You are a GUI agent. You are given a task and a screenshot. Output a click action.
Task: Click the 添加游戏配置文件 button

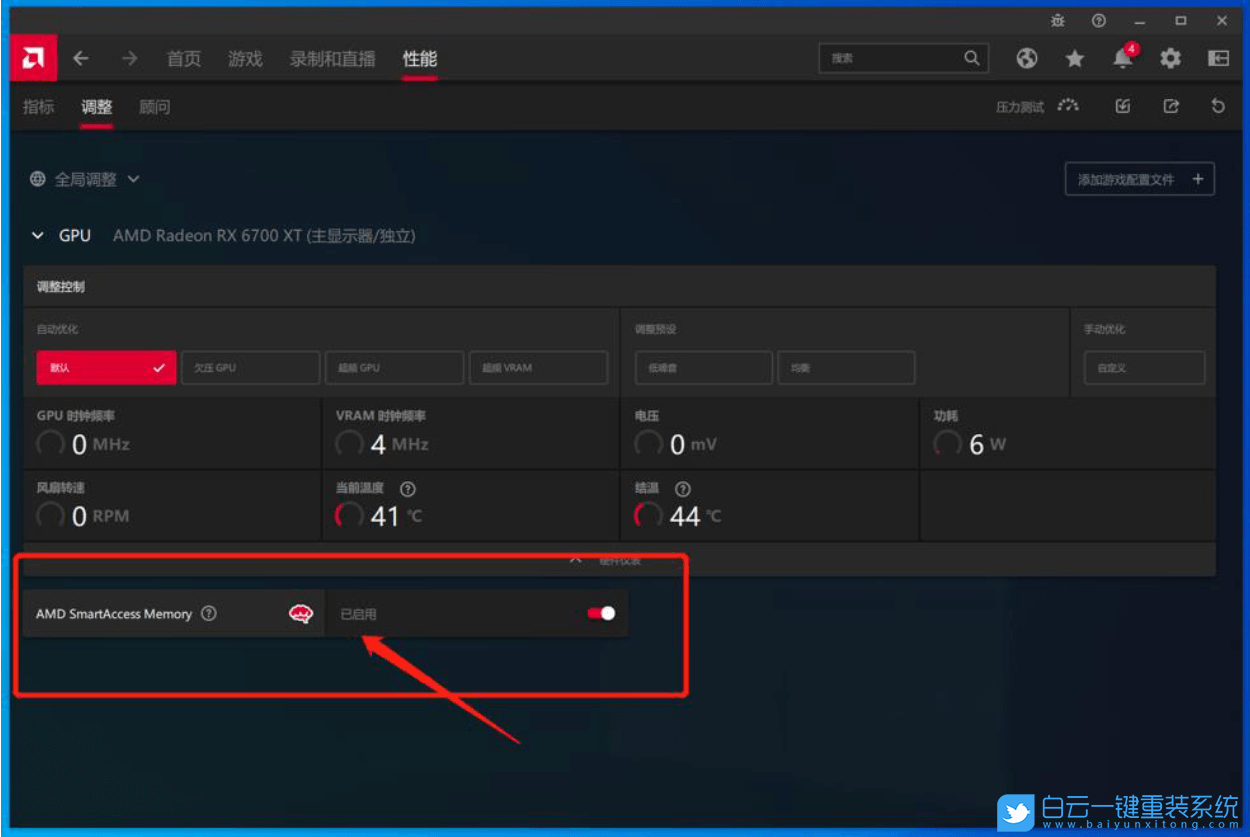tap(1139, 180)
